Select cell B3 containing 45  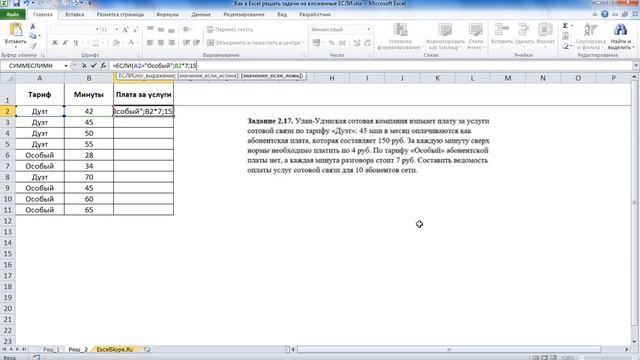pos(89,122)
